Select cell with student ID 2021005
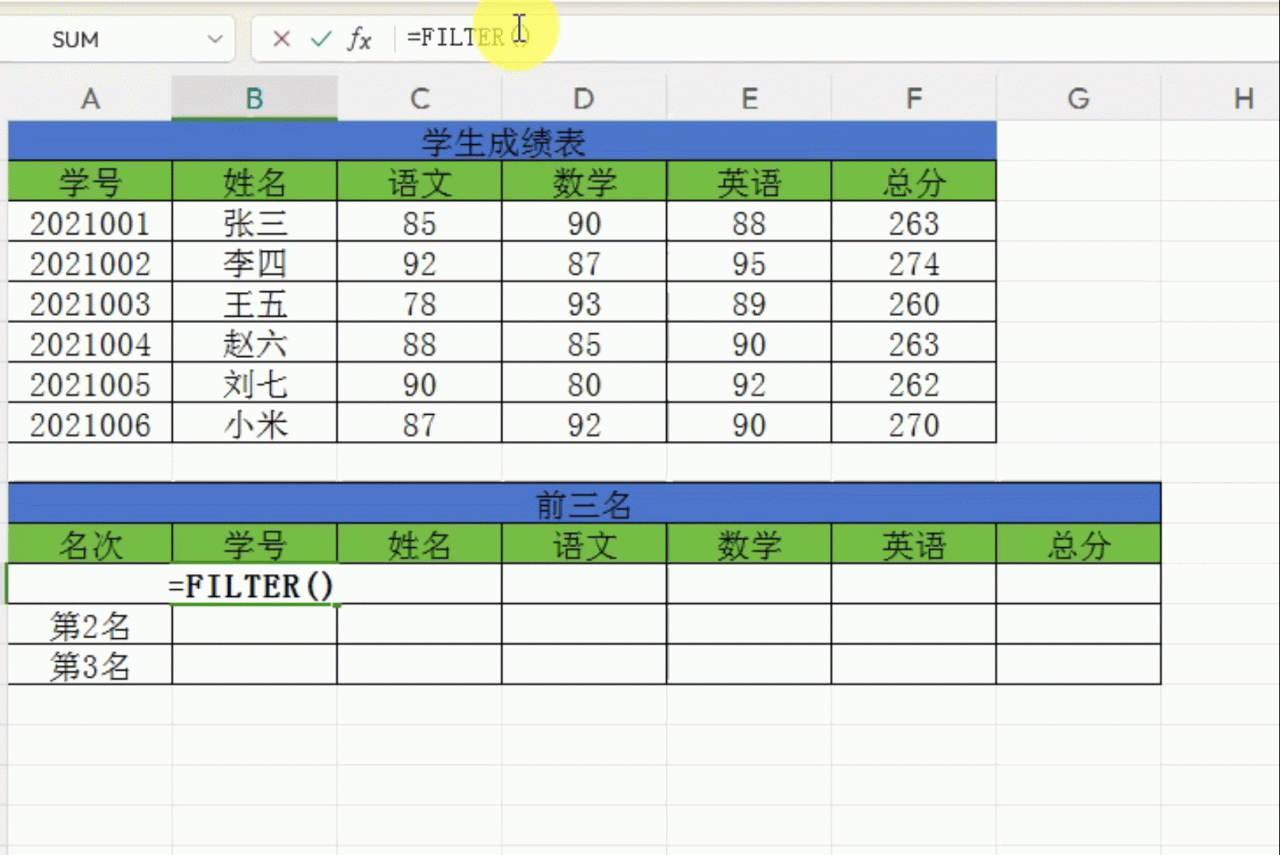Screen dimensions: 1280x855 point(90,383)
